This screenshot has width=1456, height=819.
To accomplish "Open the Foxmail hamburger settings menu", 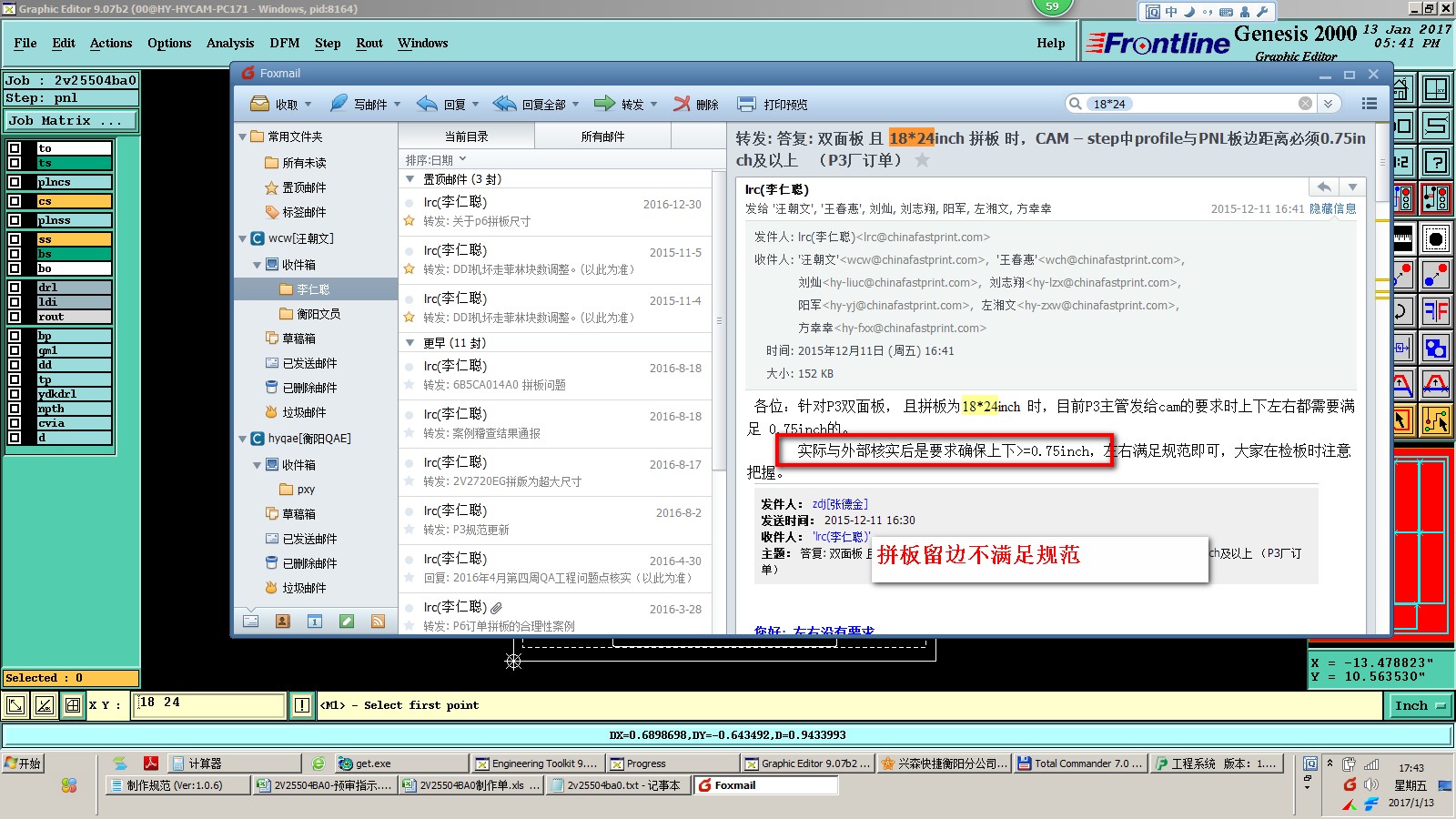I will coord(1369,104).
